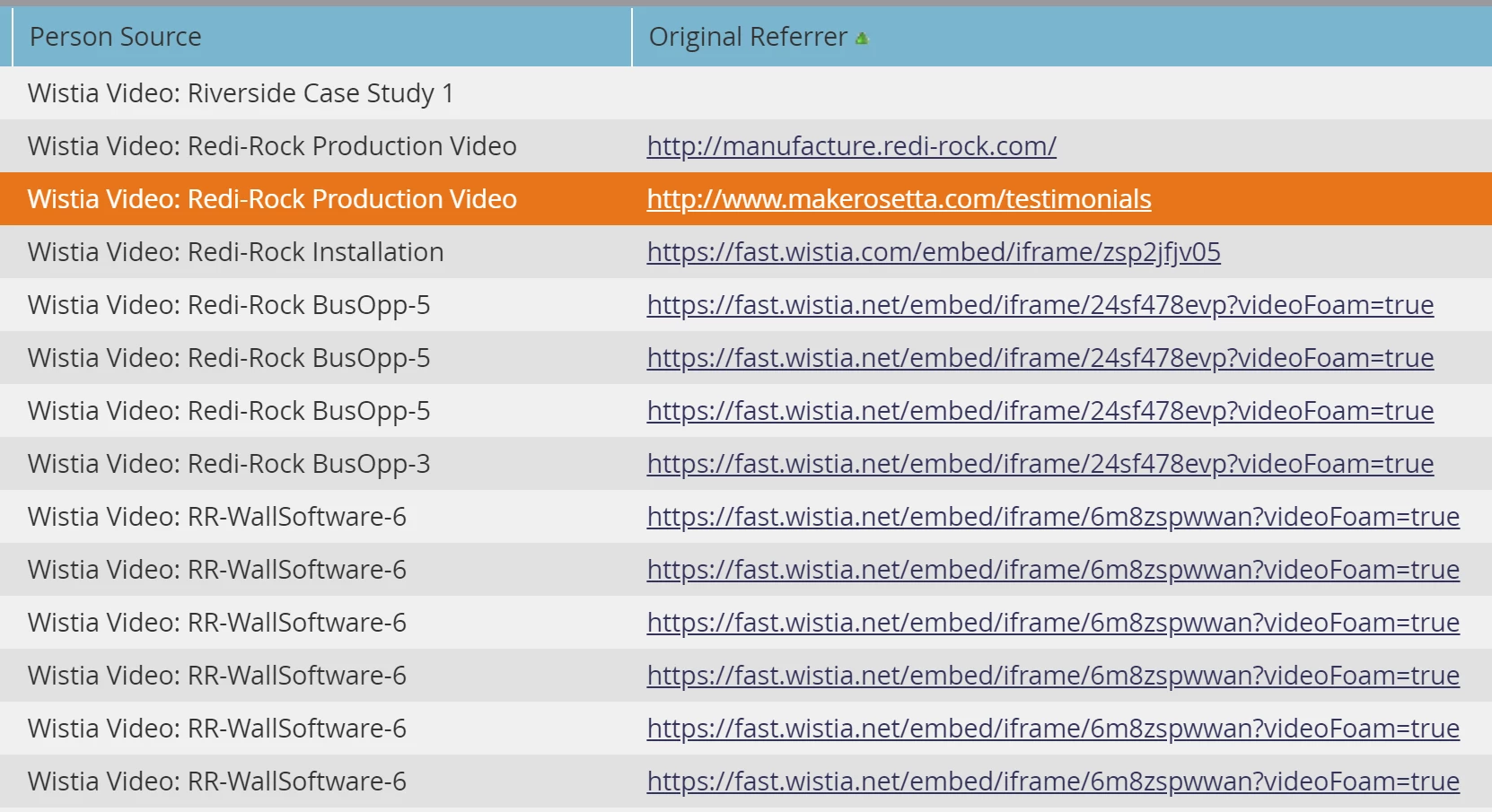The width and height of the screenshot is (1492, 812).
Task: Click the sort arrow icon beside Original Referrer
Action: (862, 39)
